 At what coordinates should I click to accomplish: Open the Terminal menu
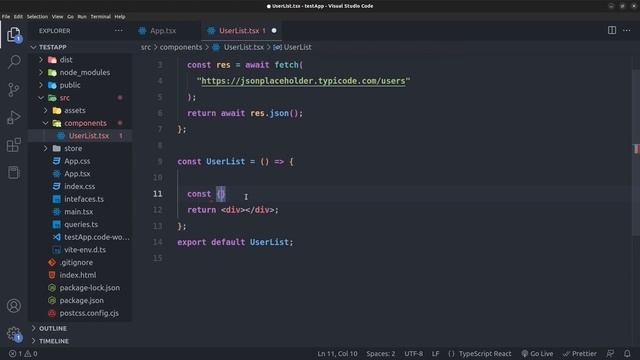tap(100, 17)
